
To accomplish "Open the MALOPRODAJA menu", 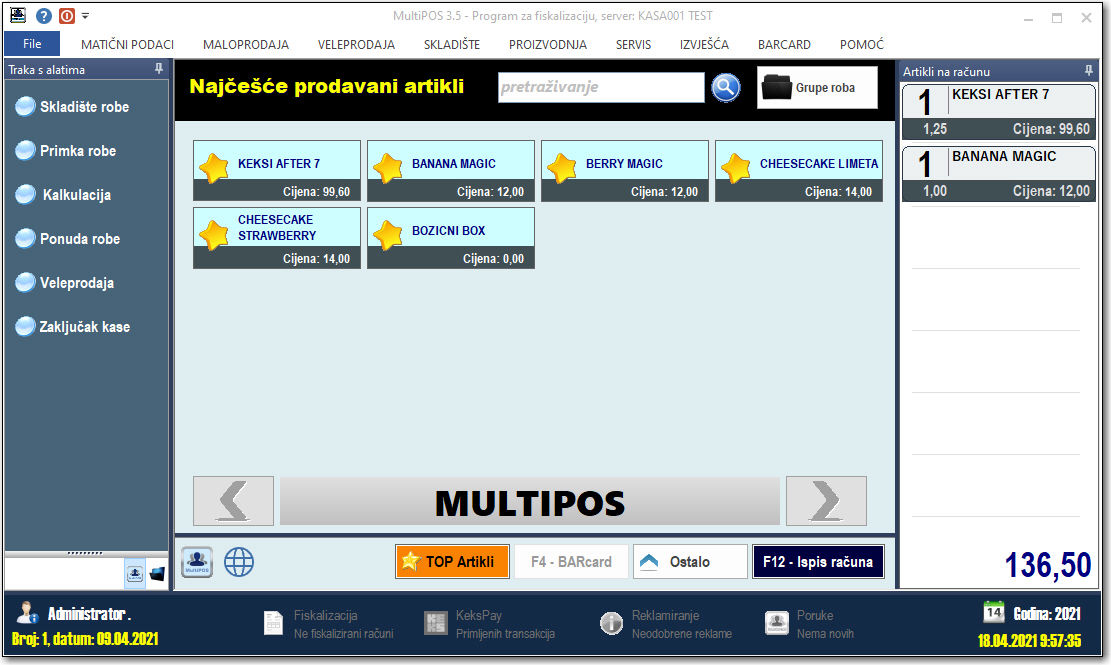I will pos(246,45).
